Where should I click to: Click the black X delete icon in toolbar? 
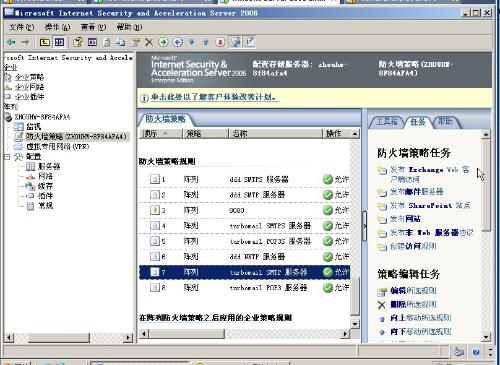click(149, 42)
